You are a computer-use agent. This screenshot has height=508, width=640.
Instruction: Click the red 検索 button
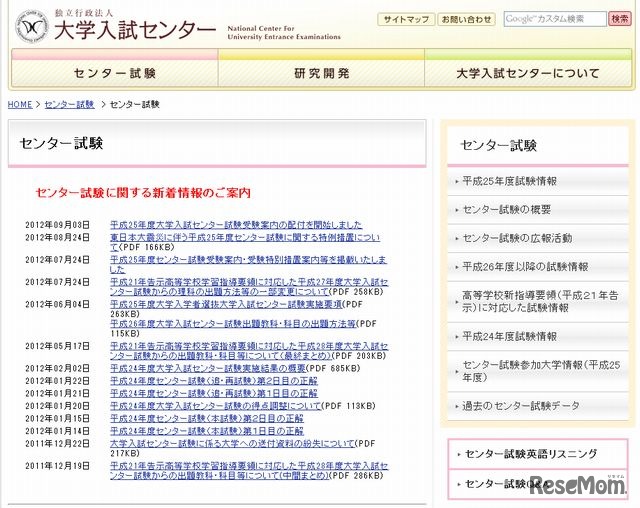(x=620, y=19)
